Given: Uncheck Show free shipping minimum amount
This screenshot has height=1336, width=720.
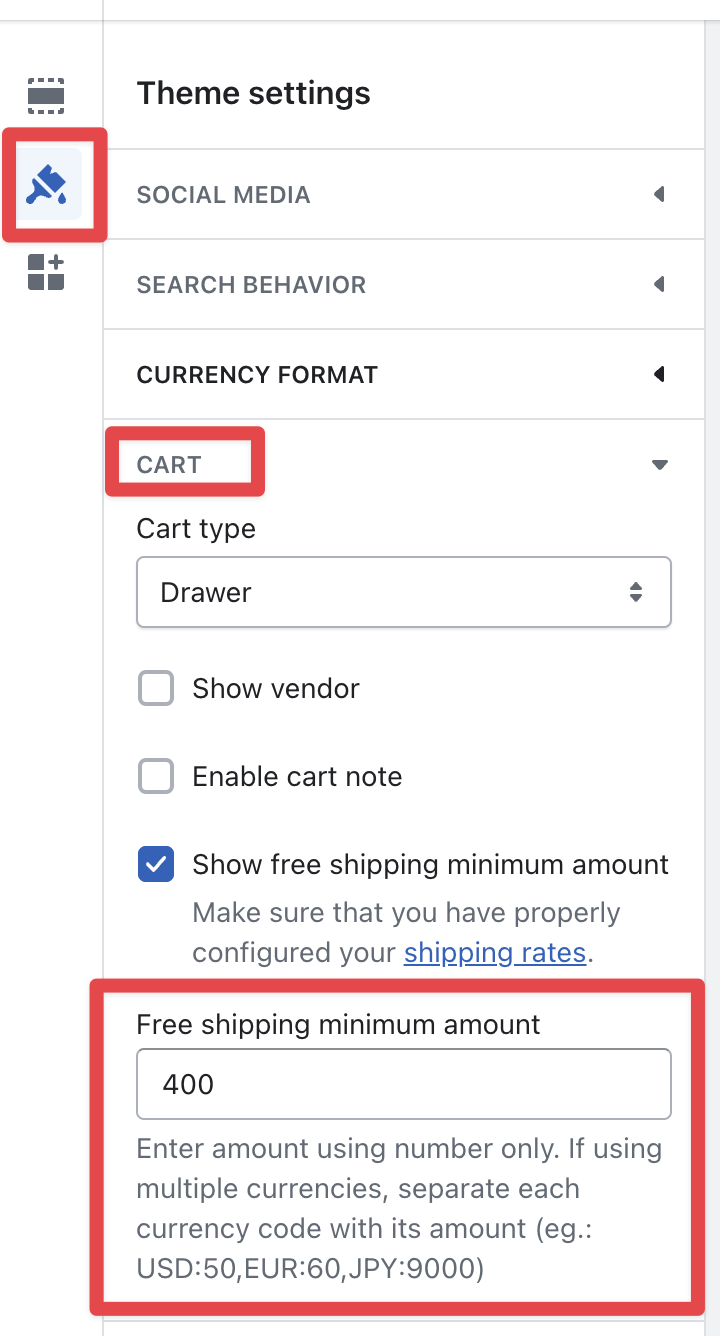Looking at the screenshot, I should [x=156, y=865].
